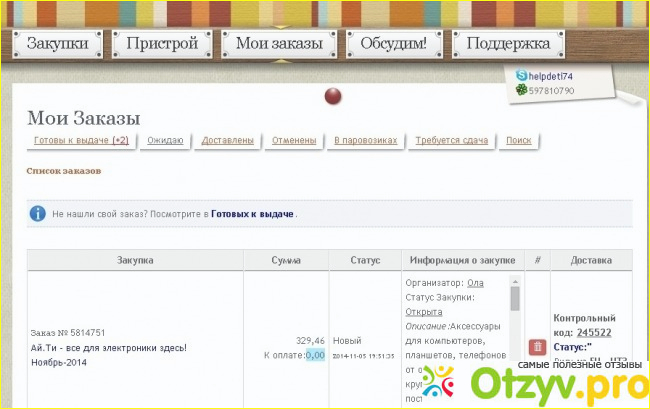Image resolution: width=650 pixels, height=409 pixels.
Task: Show orders under Готовы к выдаче (+2)
Action: 81,141
